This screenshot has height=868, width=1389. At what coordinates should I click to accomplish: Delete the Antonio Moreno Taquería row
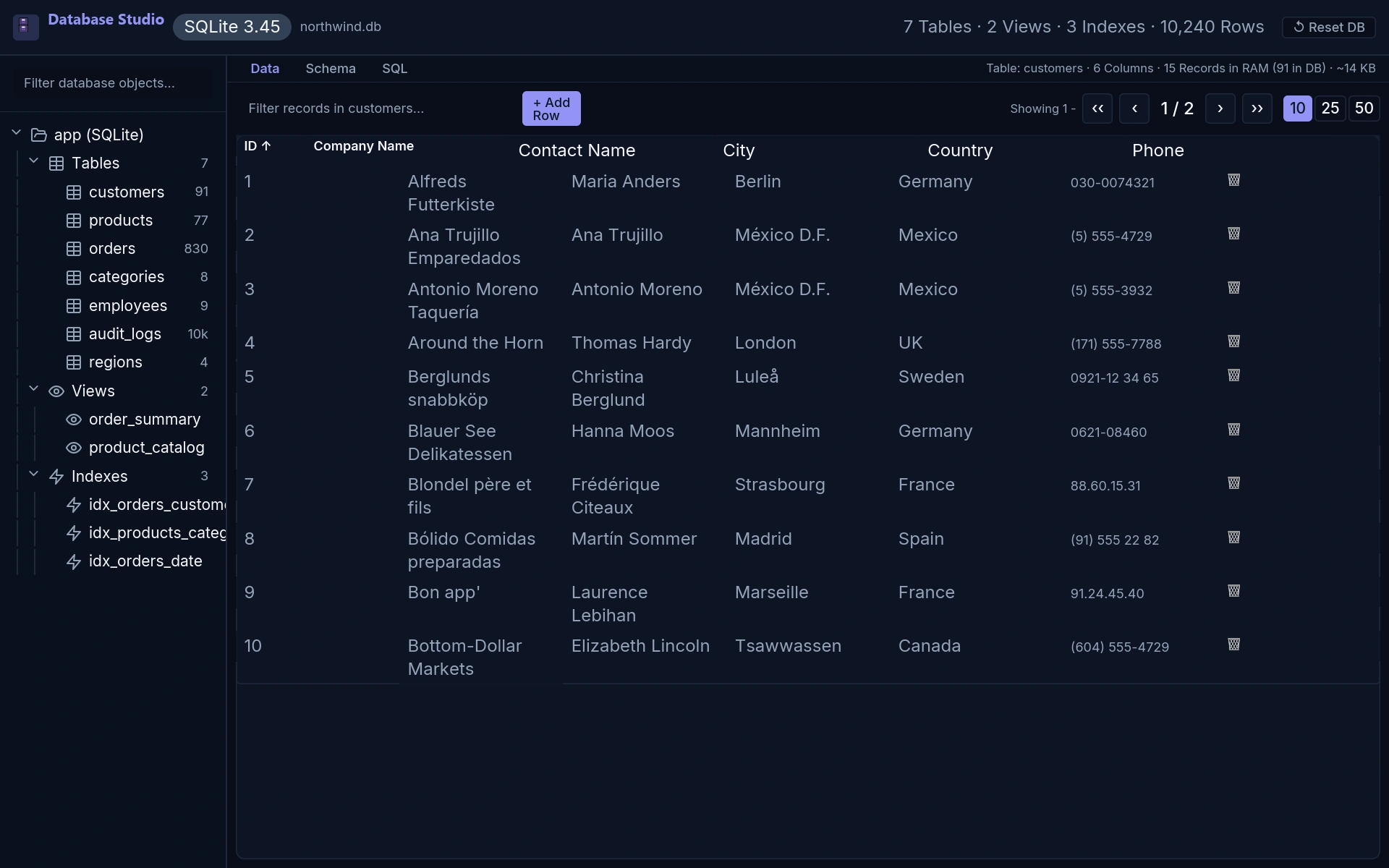point(1234,288)
